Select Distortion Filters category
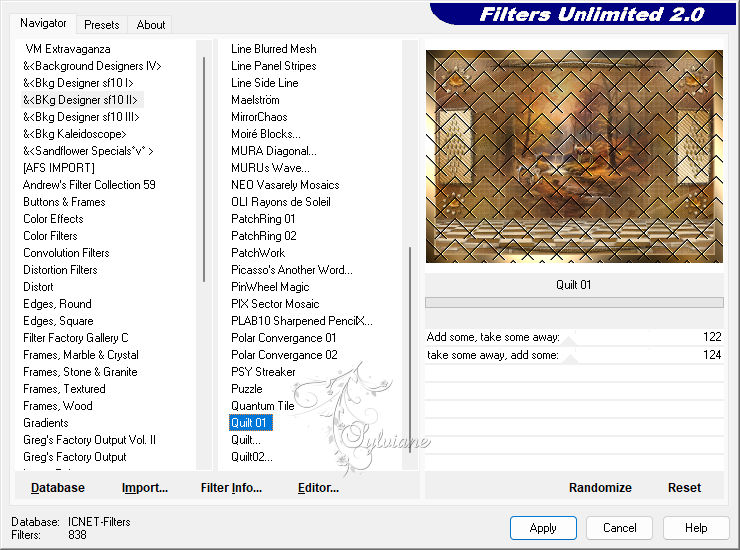Screen dimensions: 740x550 tap(60, 270)
